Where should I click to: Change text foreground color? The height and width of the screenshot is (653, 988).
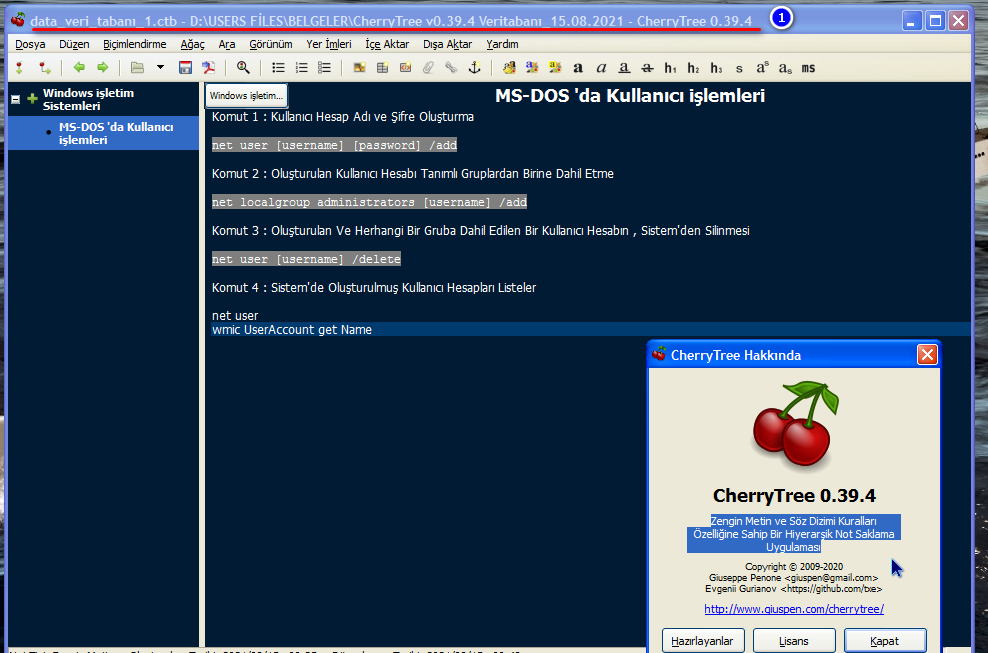pos(532,67)
